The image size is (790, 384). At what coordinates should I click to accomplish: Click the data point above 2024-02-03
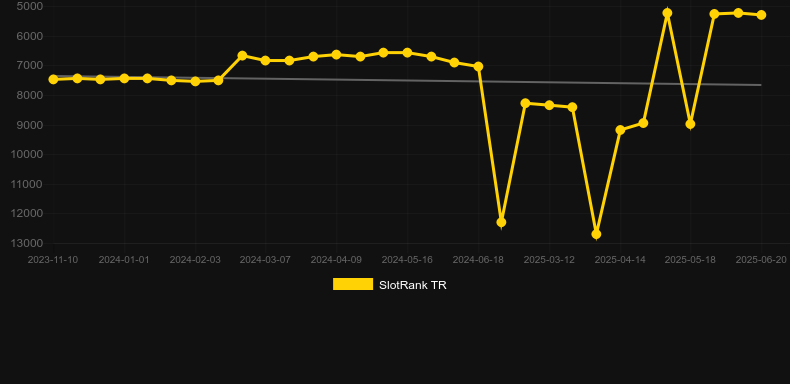point(195,81)
